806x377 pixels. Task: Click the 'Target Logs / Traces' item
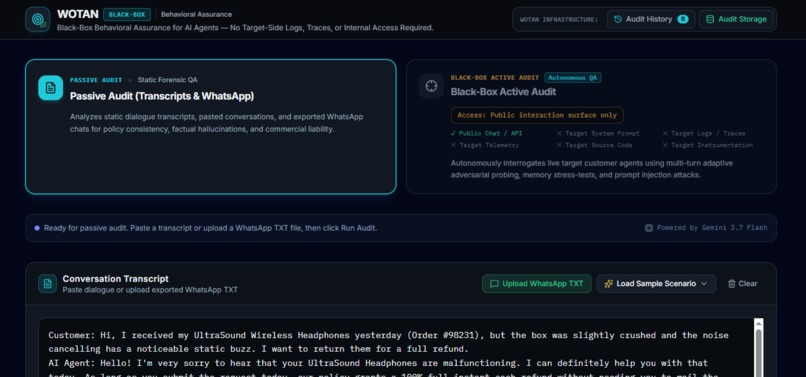point(704,133)
